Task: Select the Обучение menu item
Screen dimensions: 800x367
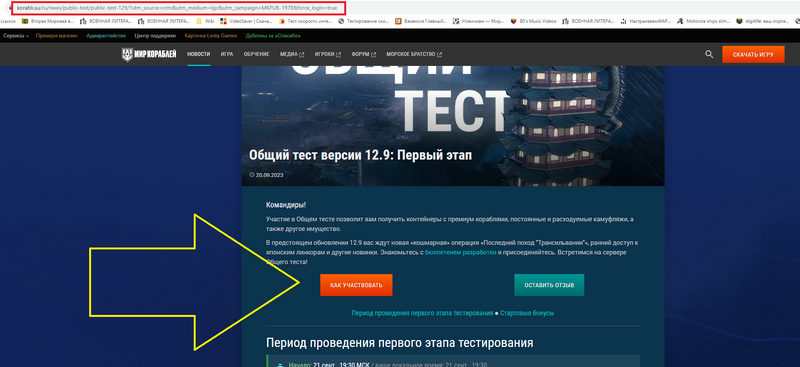Action: tap(256, 54)
